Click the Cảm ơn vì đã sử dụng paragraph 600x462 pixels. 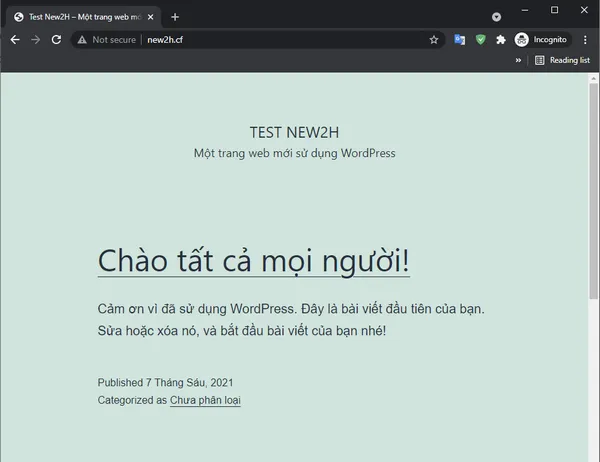(x=291, y=320)
